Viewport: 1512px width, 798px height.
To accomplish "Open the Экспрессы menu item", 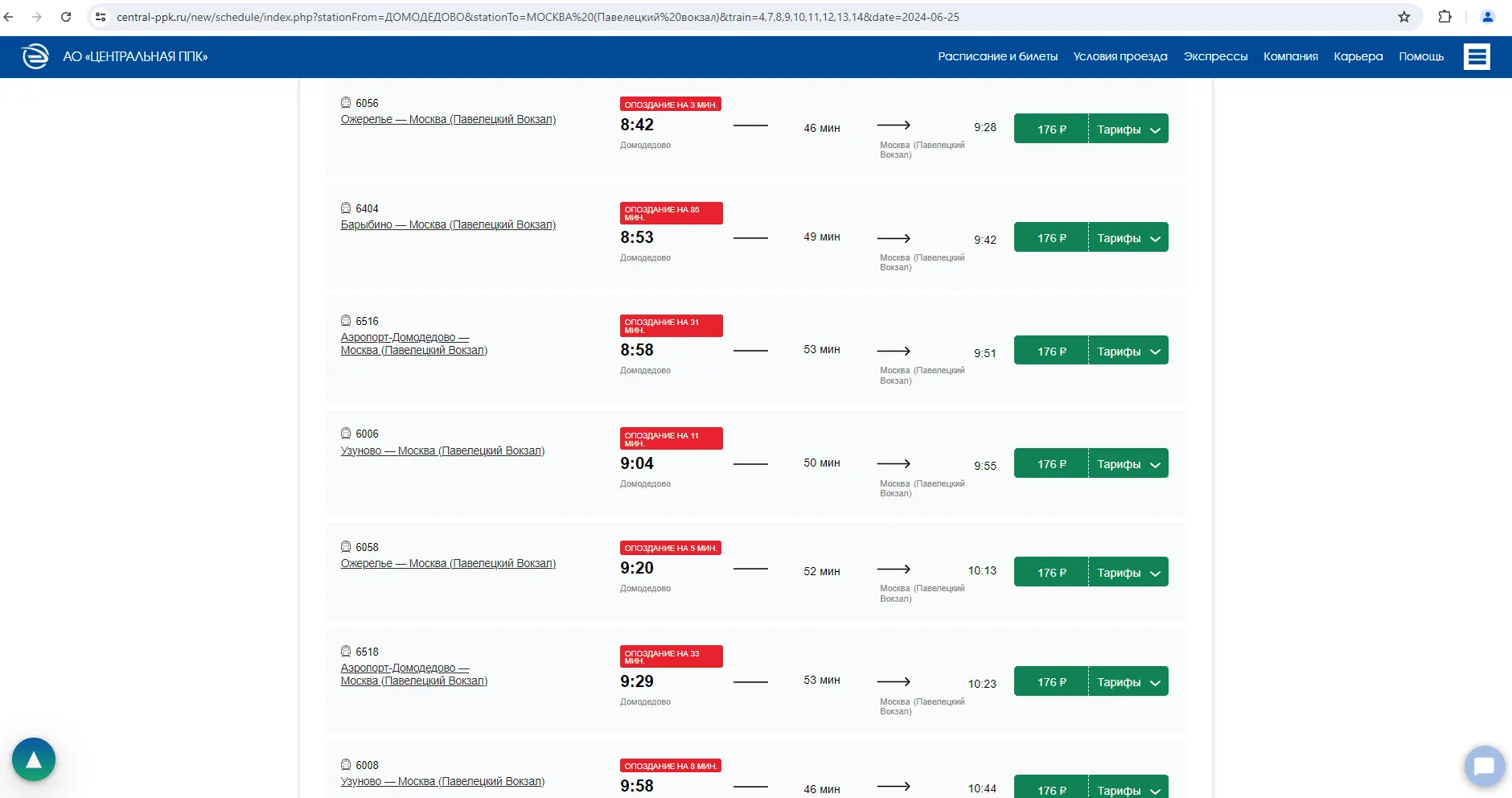I will 1214,56.
